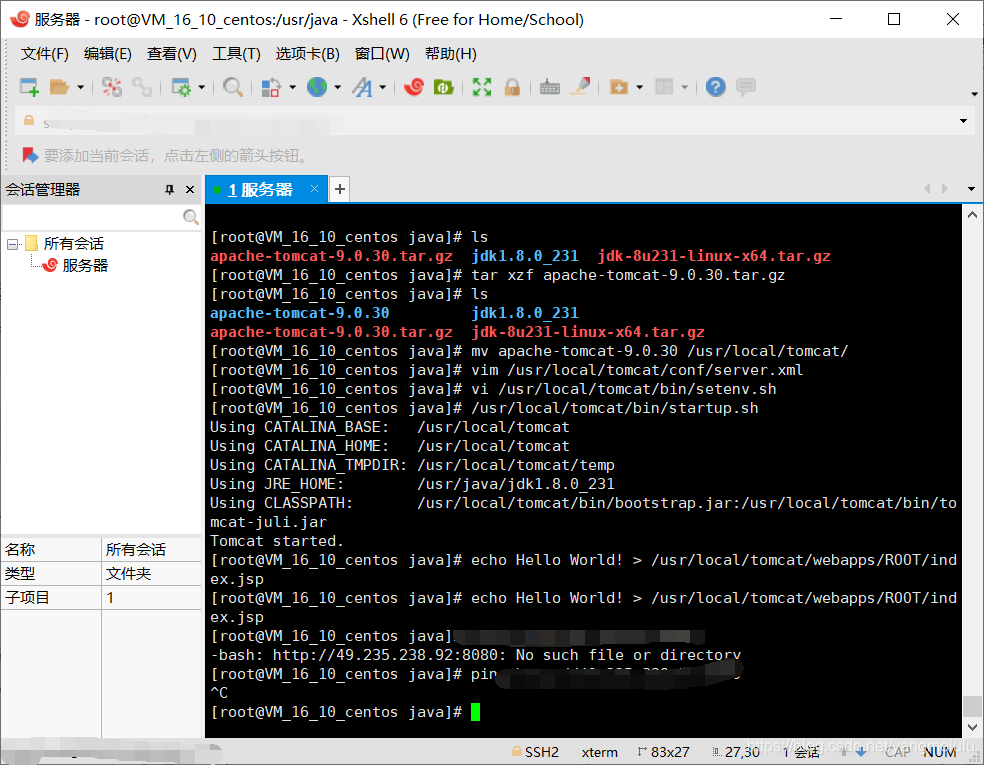This screenshot has width=984, height=765.
Task: Select the 所有会话 folder
Action: click(73, 243)
